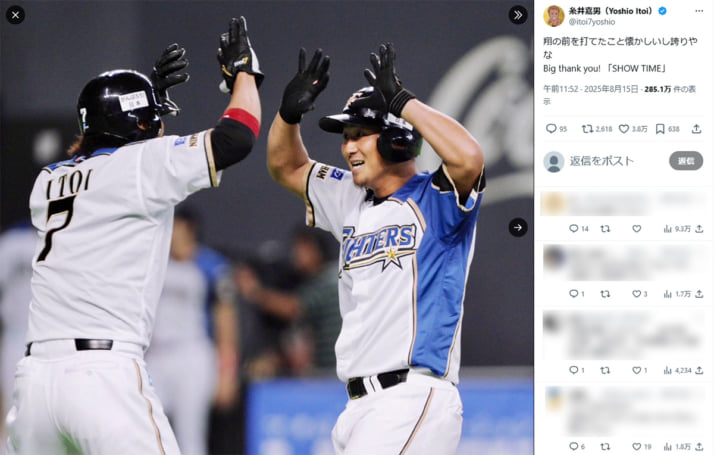Click the grey 返信 submit button

[686, 161]
